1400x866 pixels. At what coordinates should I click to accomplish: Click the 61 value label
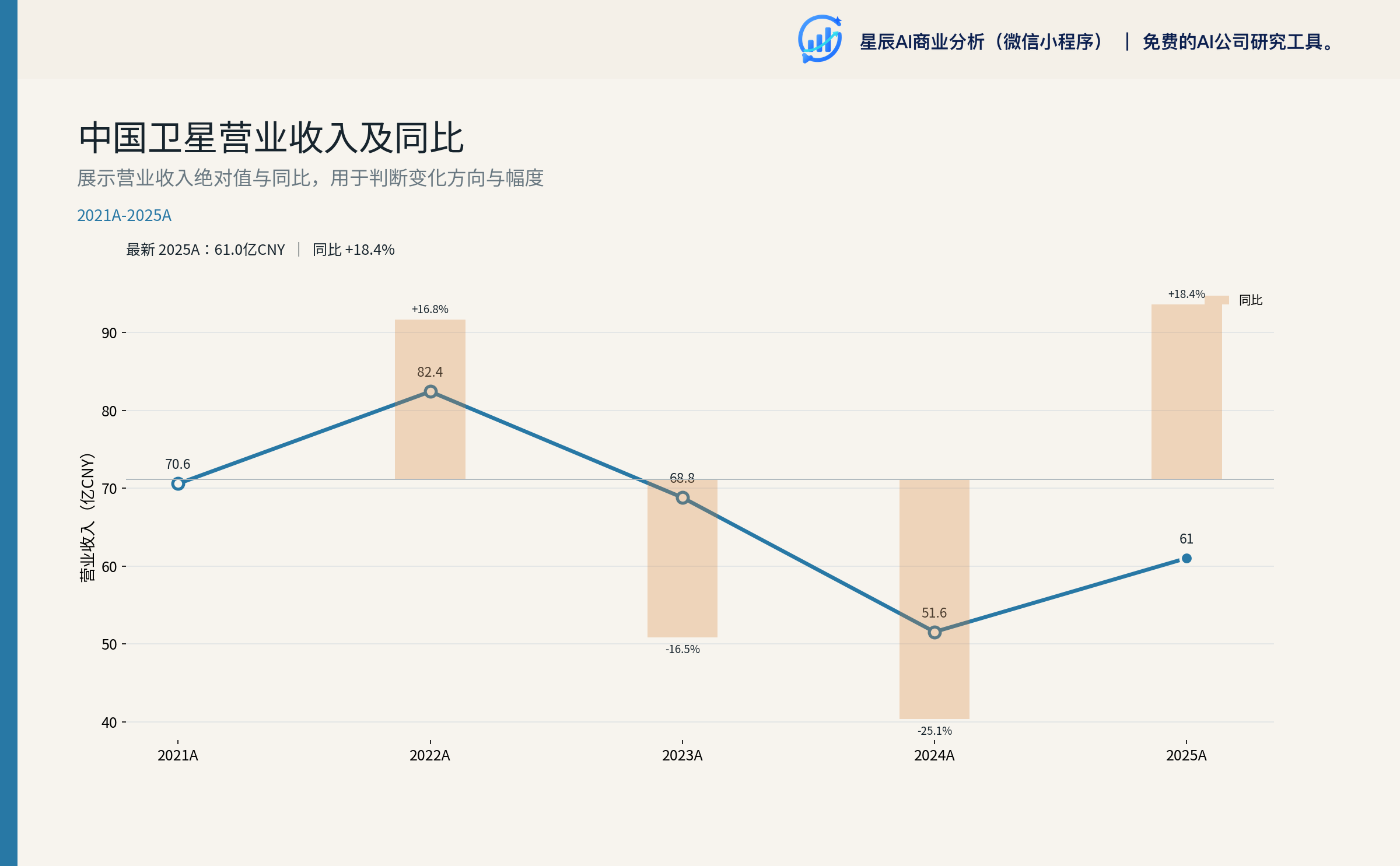coord(1186,539)
